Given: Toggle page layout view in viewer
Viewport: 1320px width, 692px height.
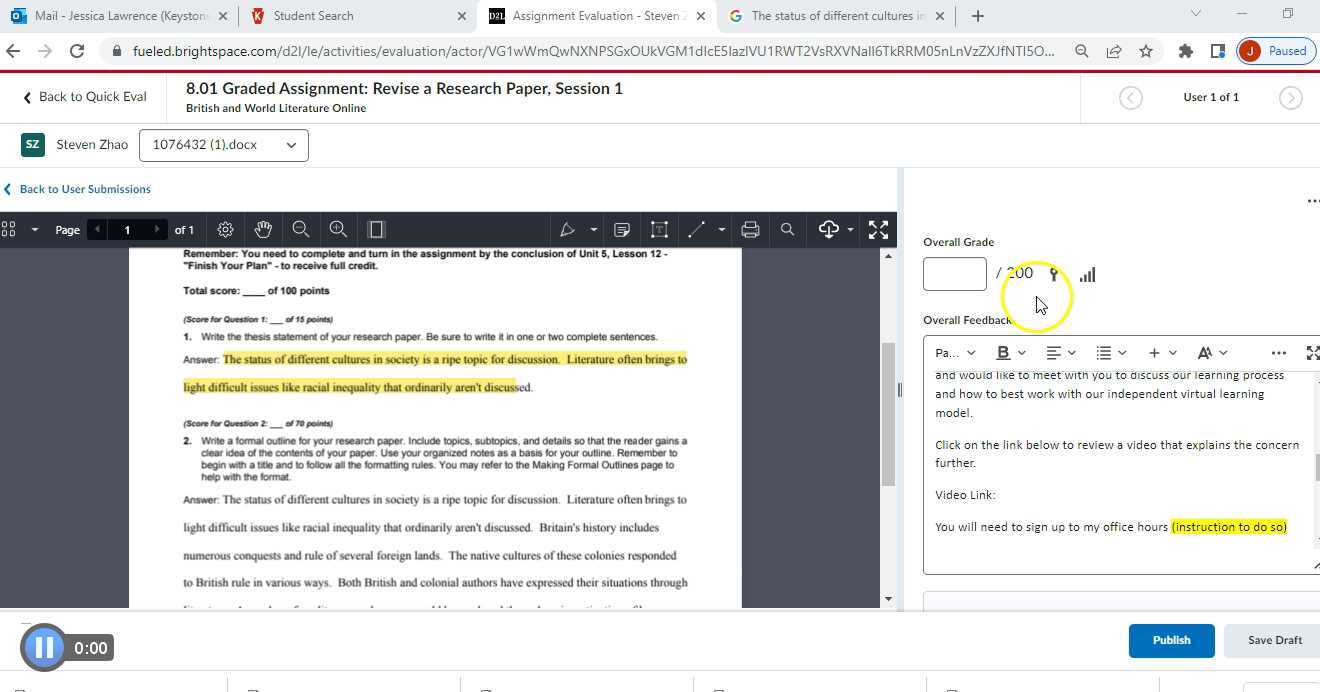Looking at the screenshot, I should (377, 230).
